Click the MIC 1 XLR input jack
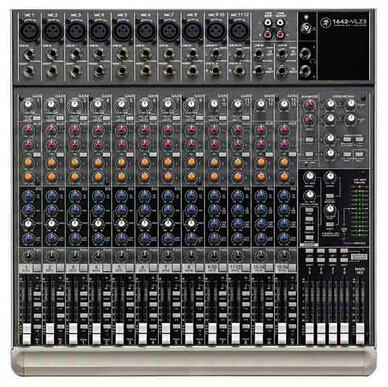The width and height of the screenshot is (388, 387). point(29,31)
